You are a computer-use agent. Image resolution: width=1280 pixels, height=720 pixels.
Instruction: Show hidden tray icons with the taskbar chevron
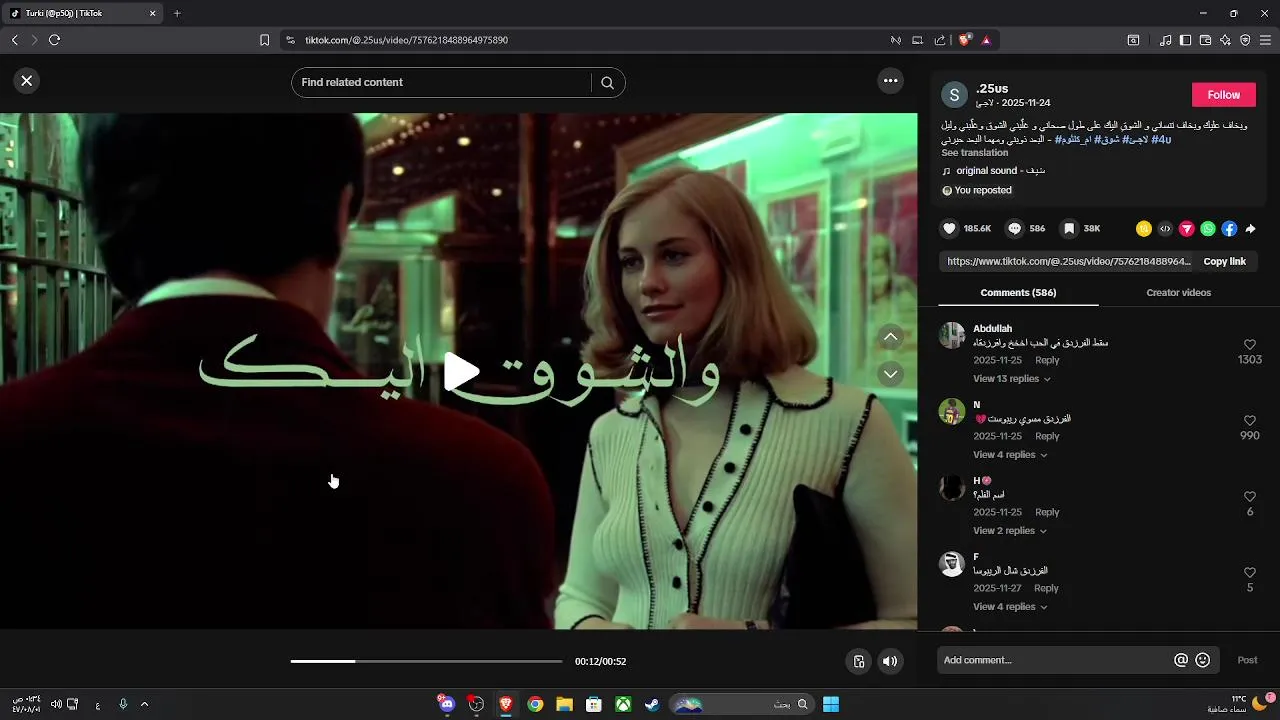click(x=144, y=704)
